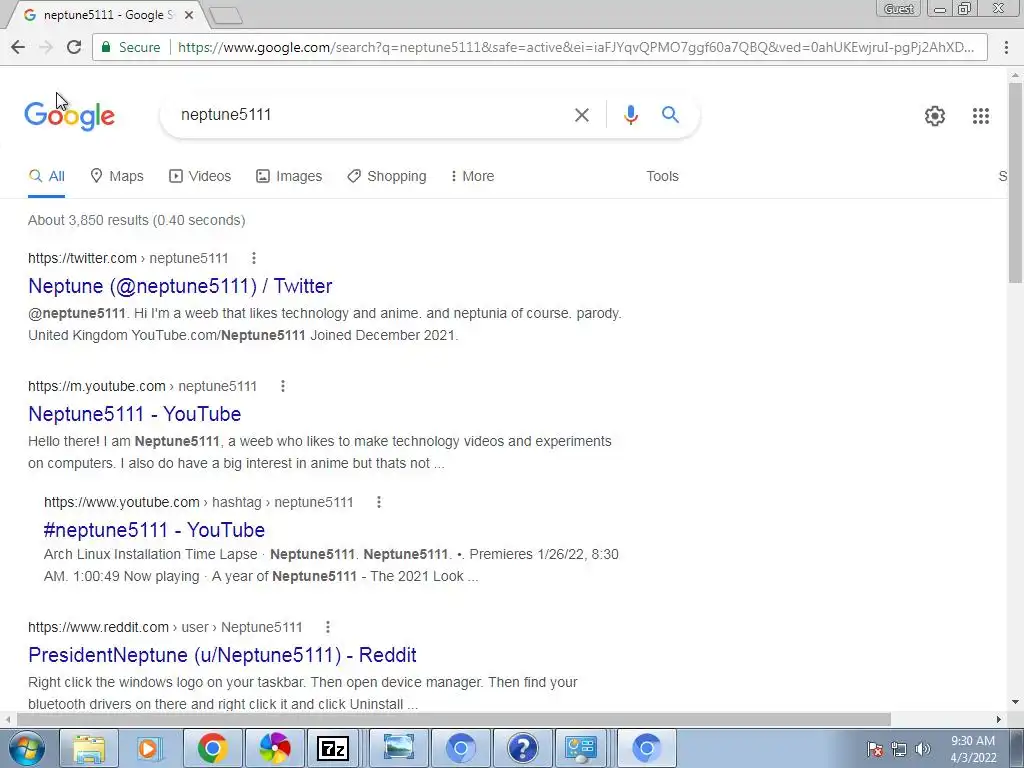
Task: Open the Google apps grid
Action: tap(980, 116)
